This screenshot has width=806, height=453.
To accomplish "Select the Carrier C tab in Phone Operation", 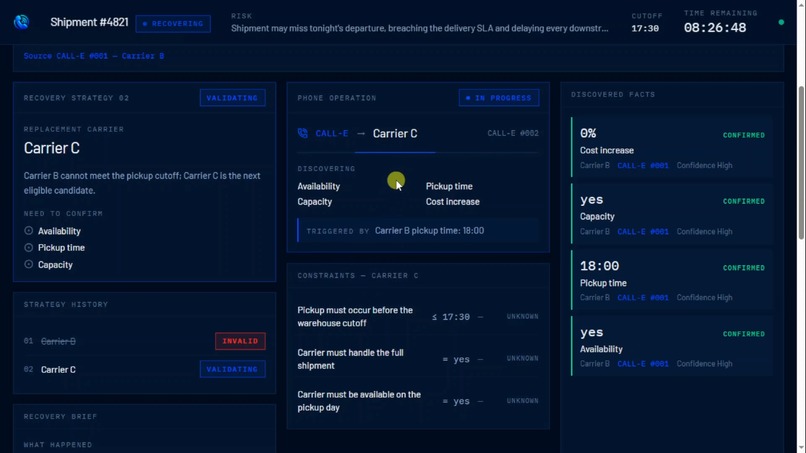I will coord(395,134).
